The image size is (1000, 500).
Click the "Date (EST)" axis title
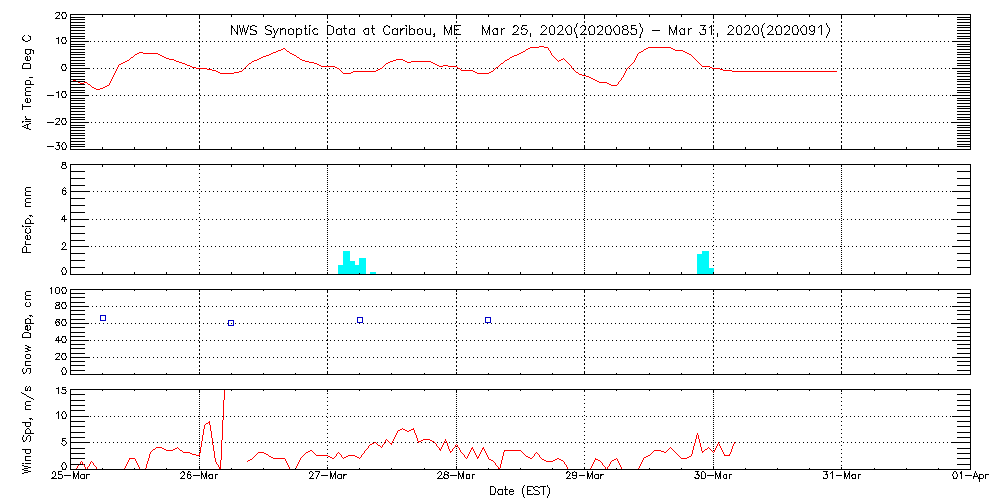pyautogui.click(x=520, y=491)
